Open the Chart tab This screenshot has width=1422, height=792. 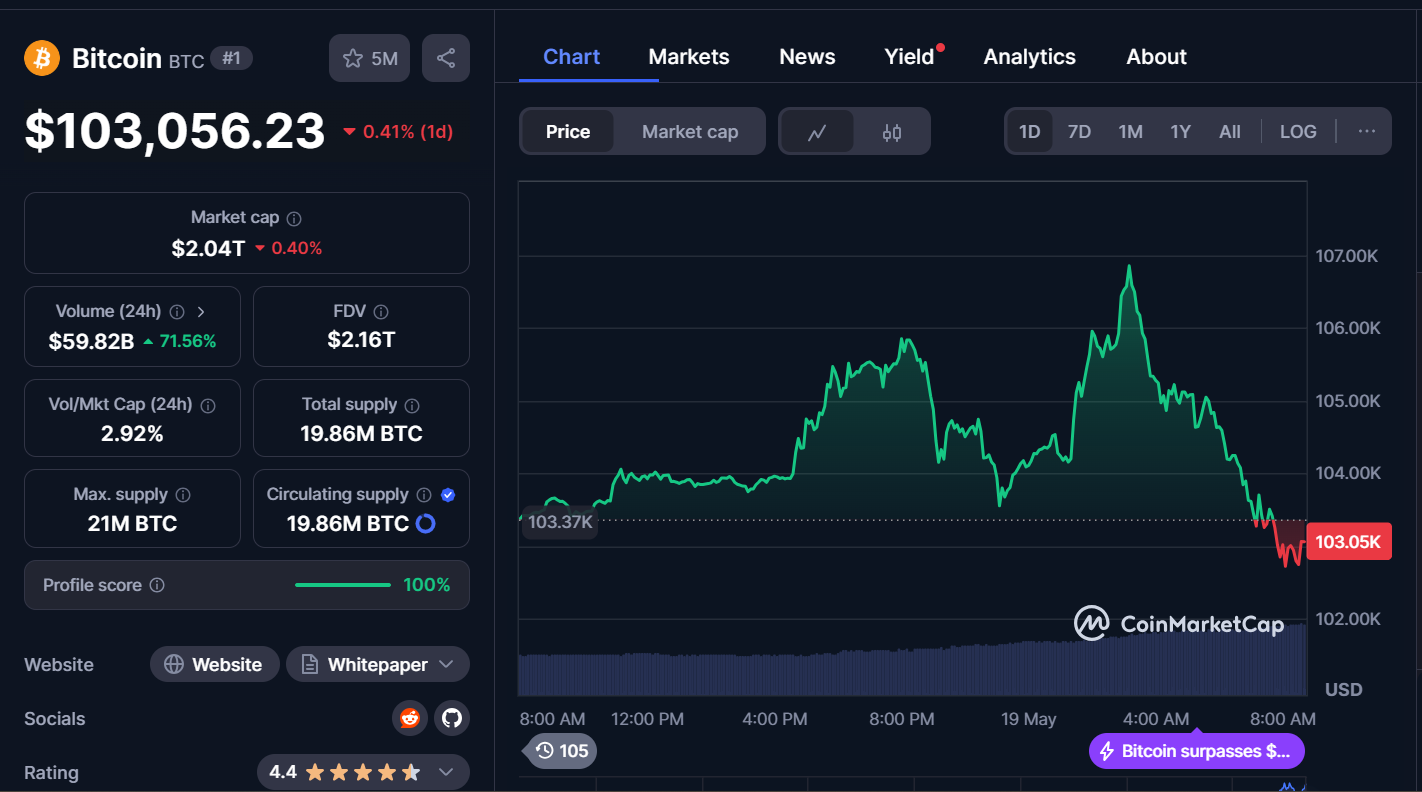(572, 57)
